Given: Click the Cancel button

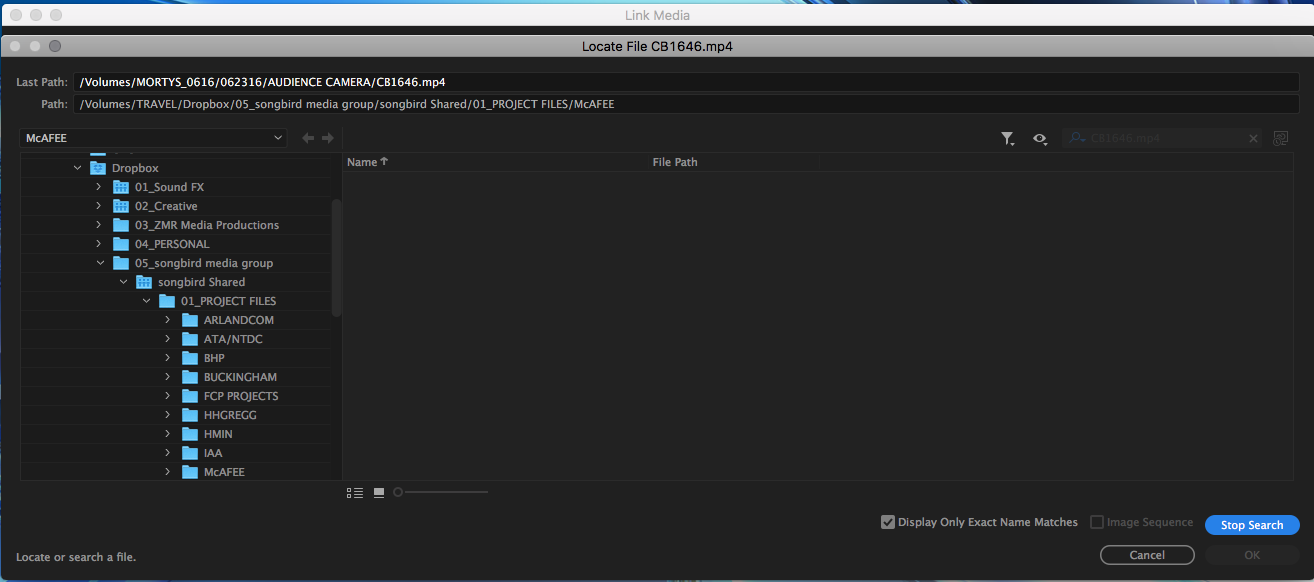Looking at the screenshot, I should pos(1147,555).
